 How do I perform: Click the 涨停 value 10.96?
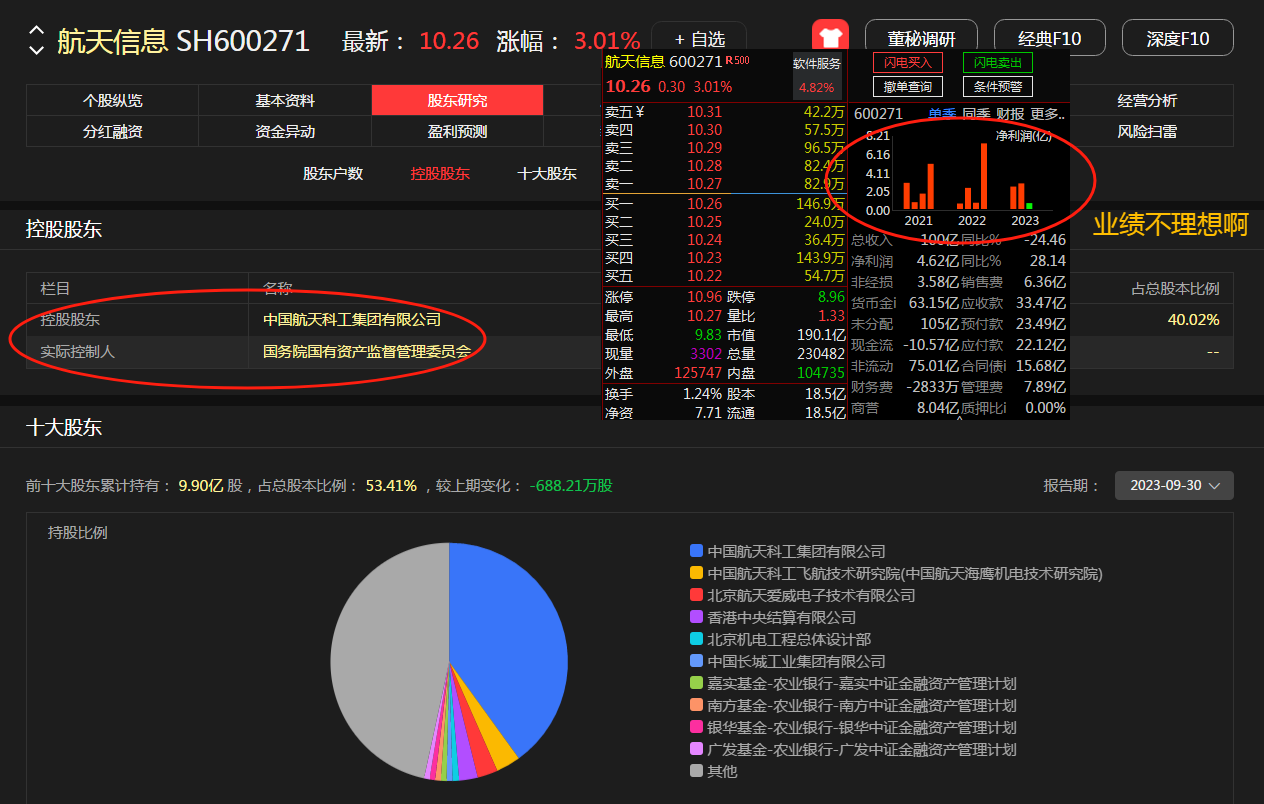click(704, 297)
